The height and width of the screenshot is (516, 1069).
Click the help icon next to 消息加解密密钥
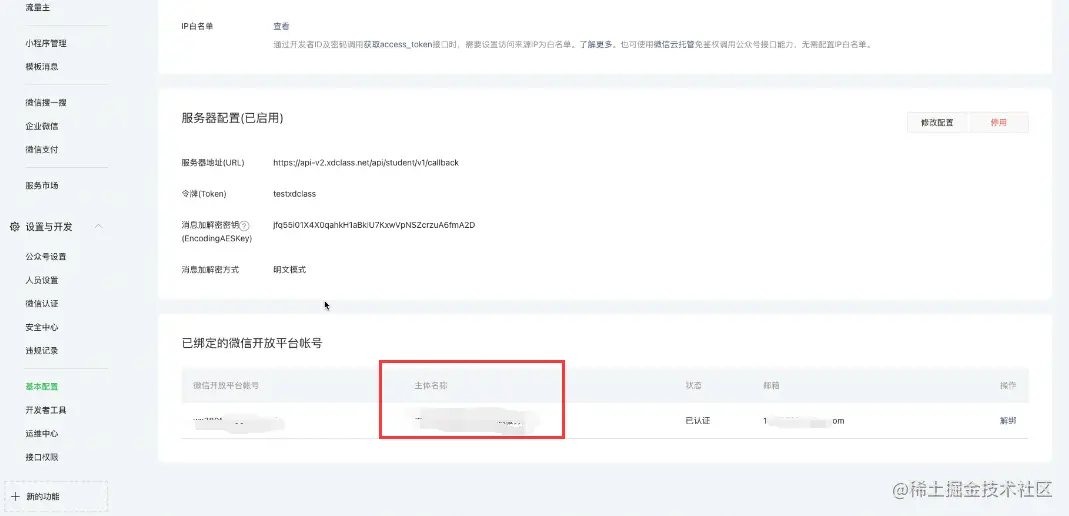click(245, 226)
